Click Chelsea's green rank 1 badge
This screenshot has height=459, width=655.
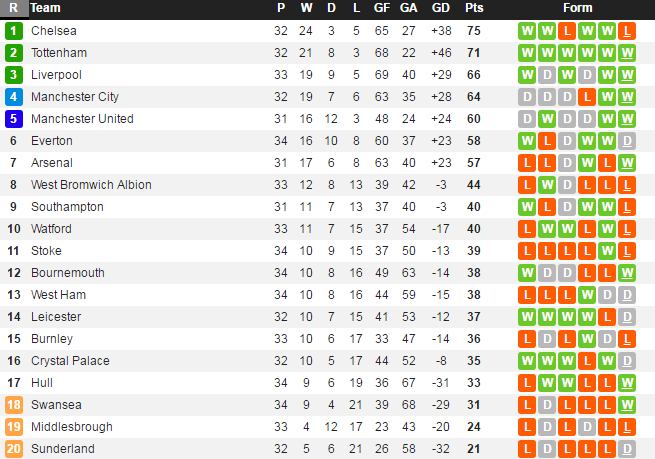(13, 31)
